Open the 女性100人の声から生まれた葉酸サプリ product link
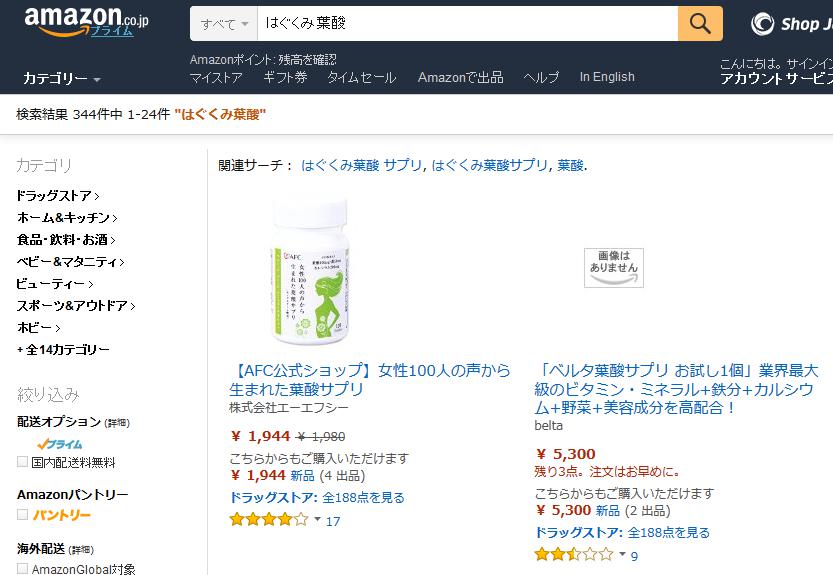This screenshot has height=575, width=833. tap(370, 379)
